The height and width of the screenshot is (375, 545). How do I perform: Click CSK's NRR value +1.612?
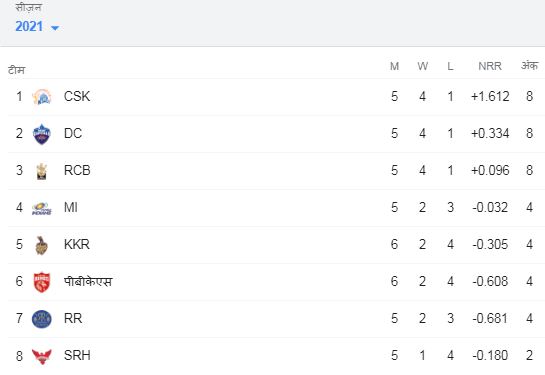click(490, 96)
